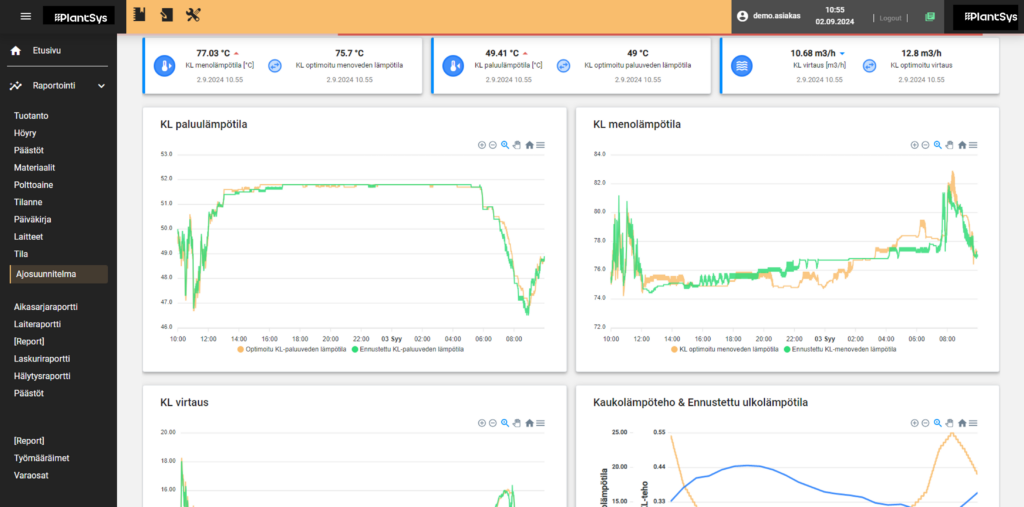1024x507 pixels.
Task: Open Hälytysraportti link
Action: [x=42, y=376]
